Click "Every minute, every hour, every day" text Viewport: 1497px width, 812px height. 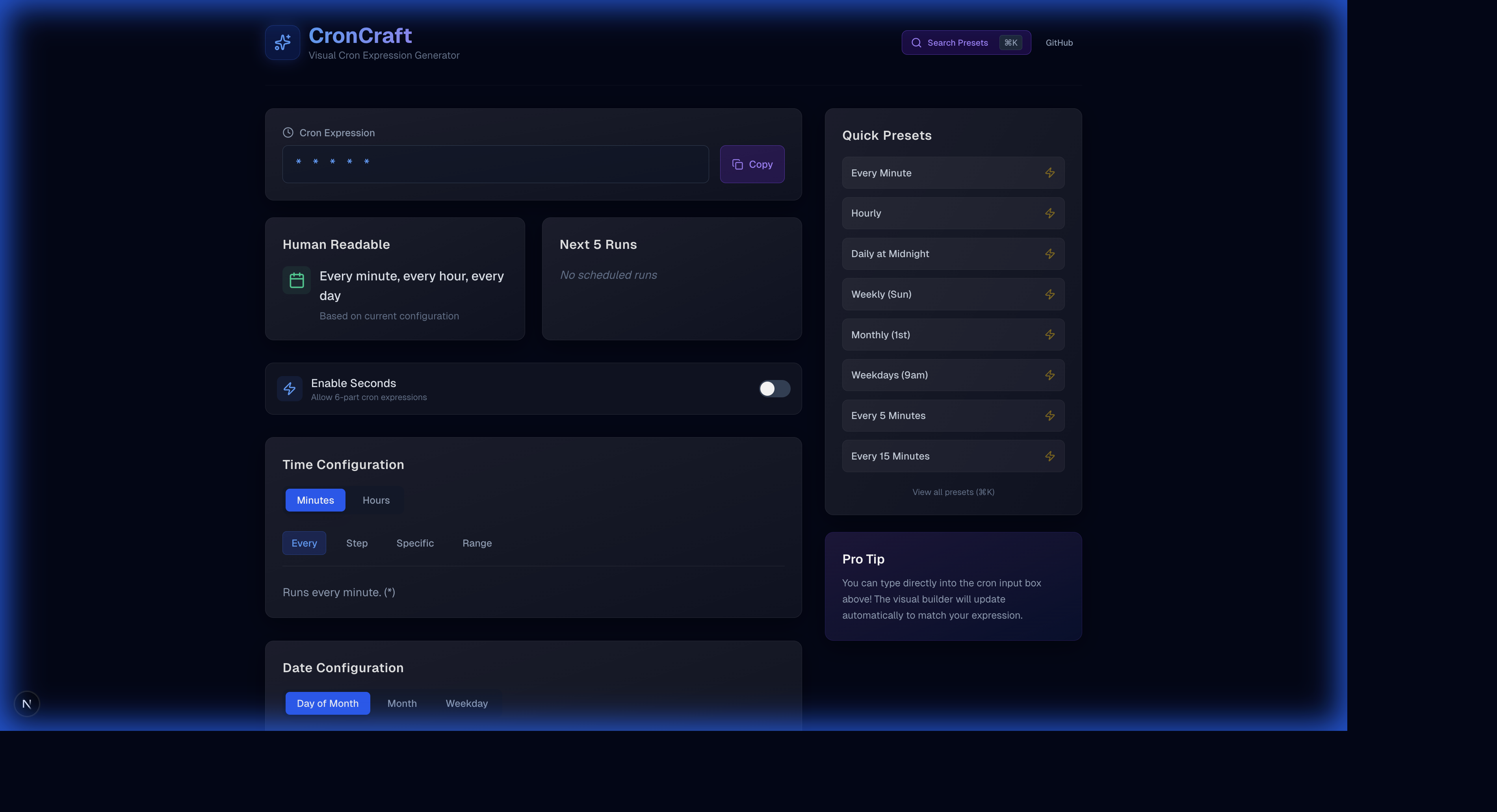point(411,286)
